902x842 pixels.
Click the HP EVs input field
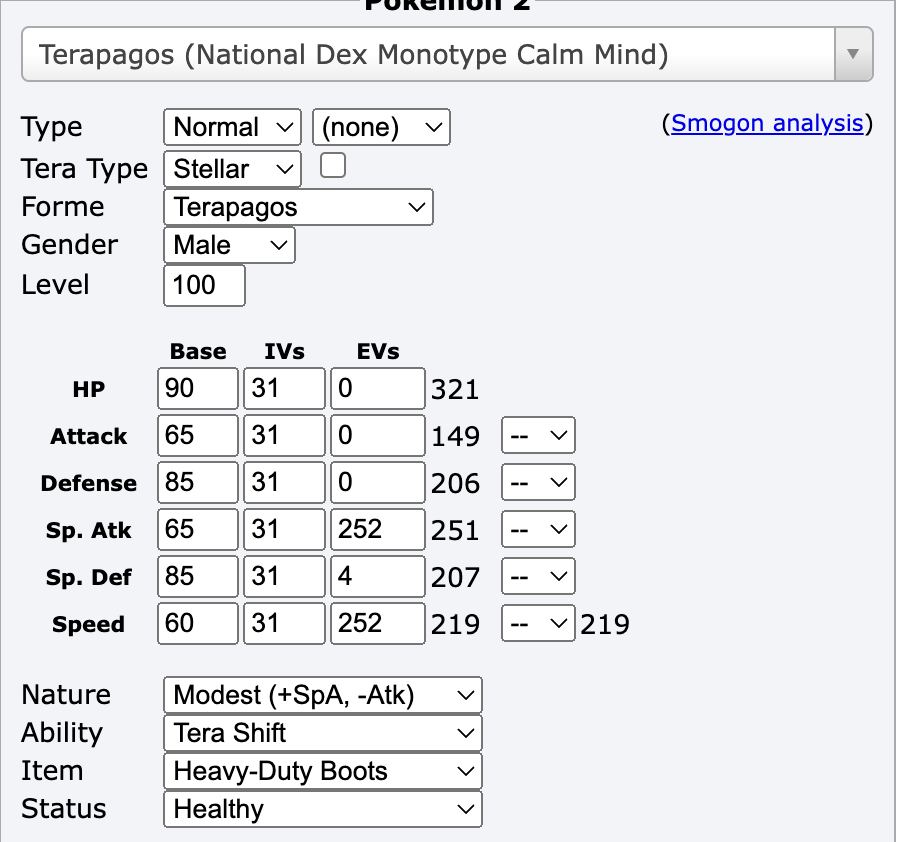376,388
